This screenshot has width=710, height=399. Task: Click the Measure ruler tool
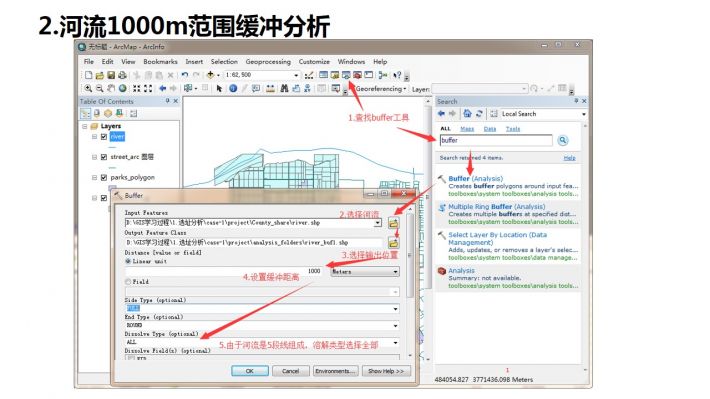click(x=270, y=89)
